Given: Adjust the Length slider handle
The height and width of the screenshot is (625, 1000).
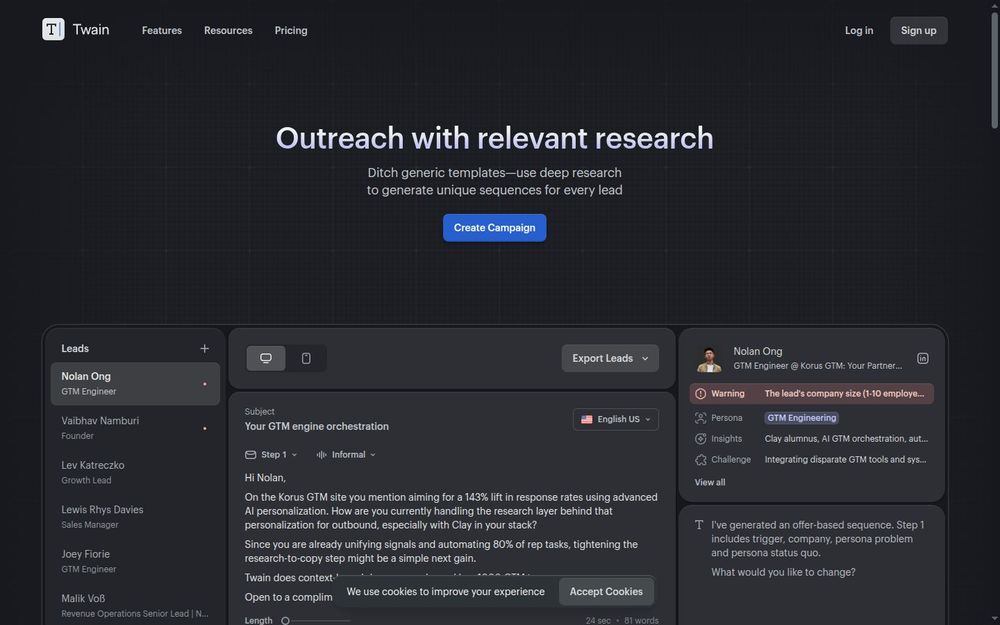Looking at the screenshot, I should click(286, 621).
